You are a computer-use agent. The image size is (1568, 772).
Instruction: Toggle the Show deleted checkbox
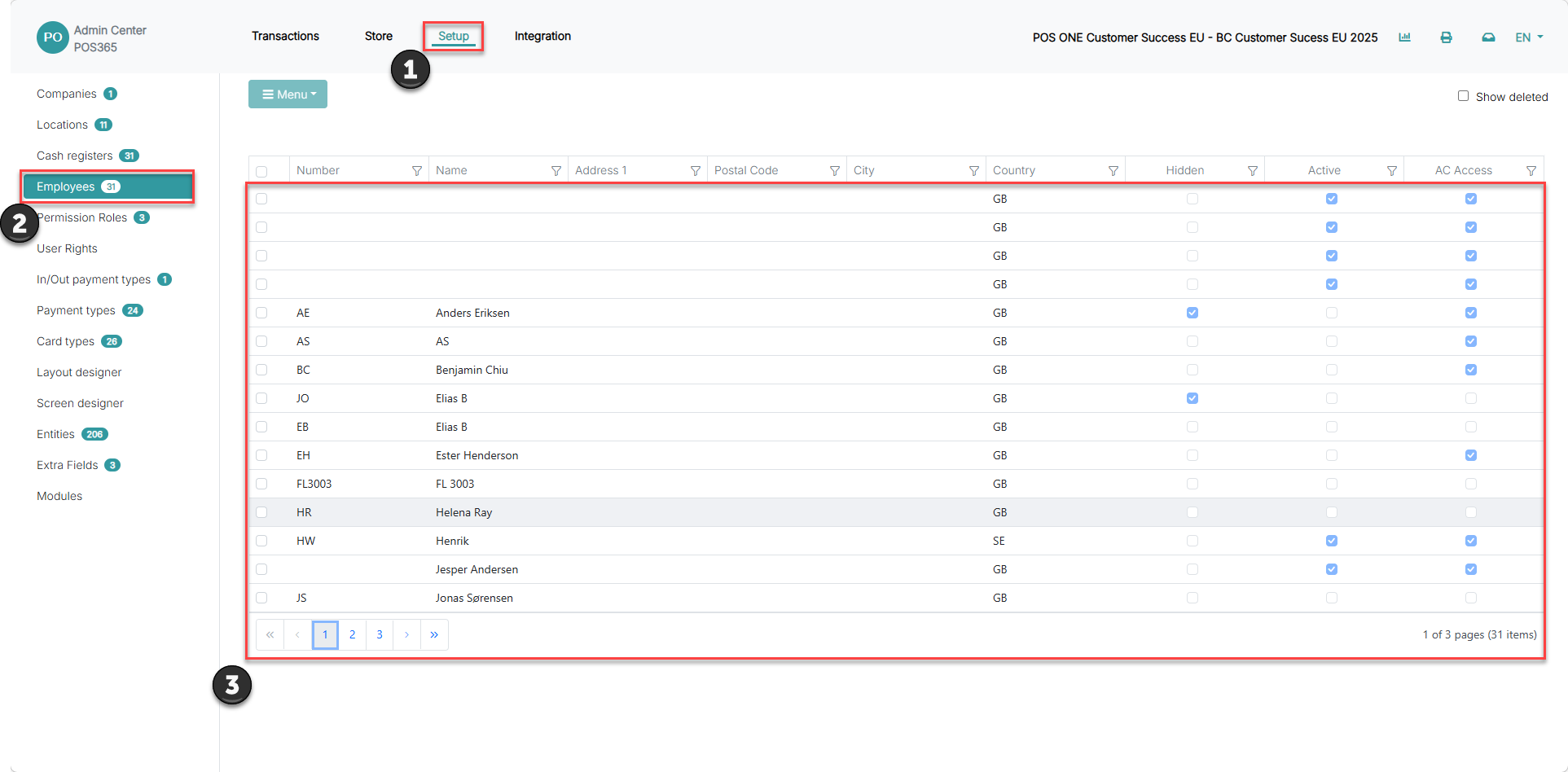1463,96
